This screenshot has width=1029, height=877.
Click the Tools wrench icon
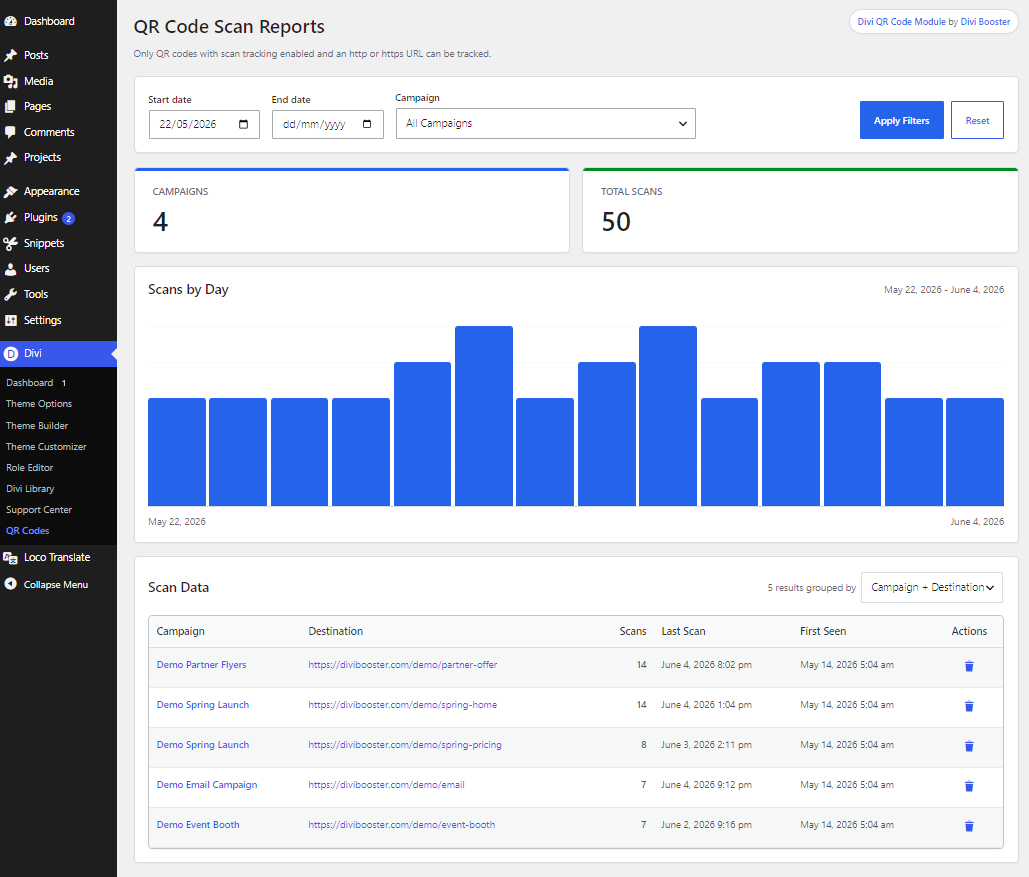click(x=10, y=295)
